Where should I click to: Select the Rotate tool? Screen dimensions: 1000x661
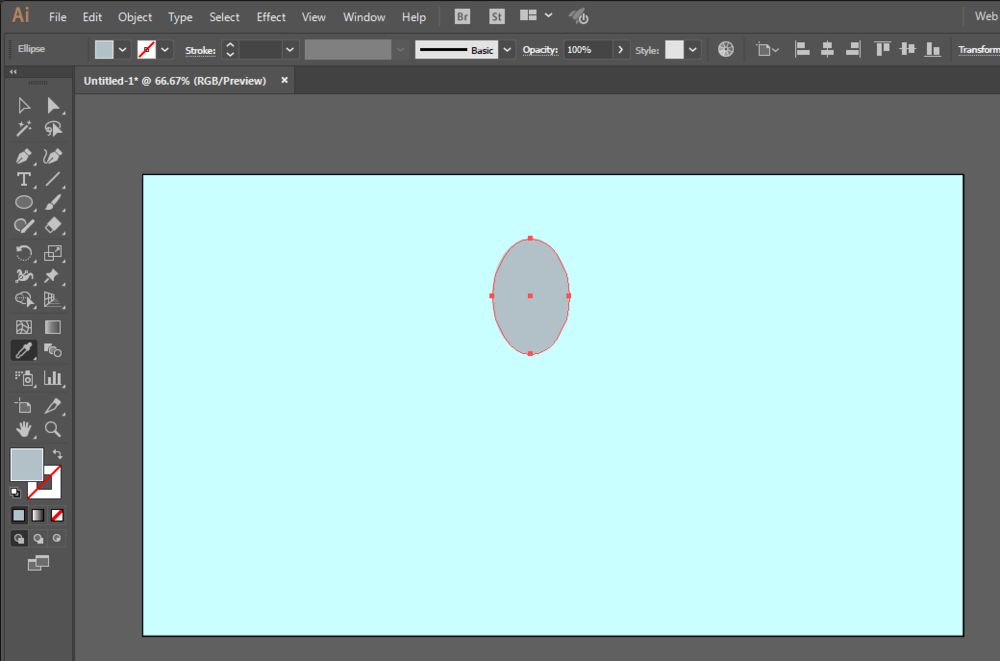click(x=24, y=253)
